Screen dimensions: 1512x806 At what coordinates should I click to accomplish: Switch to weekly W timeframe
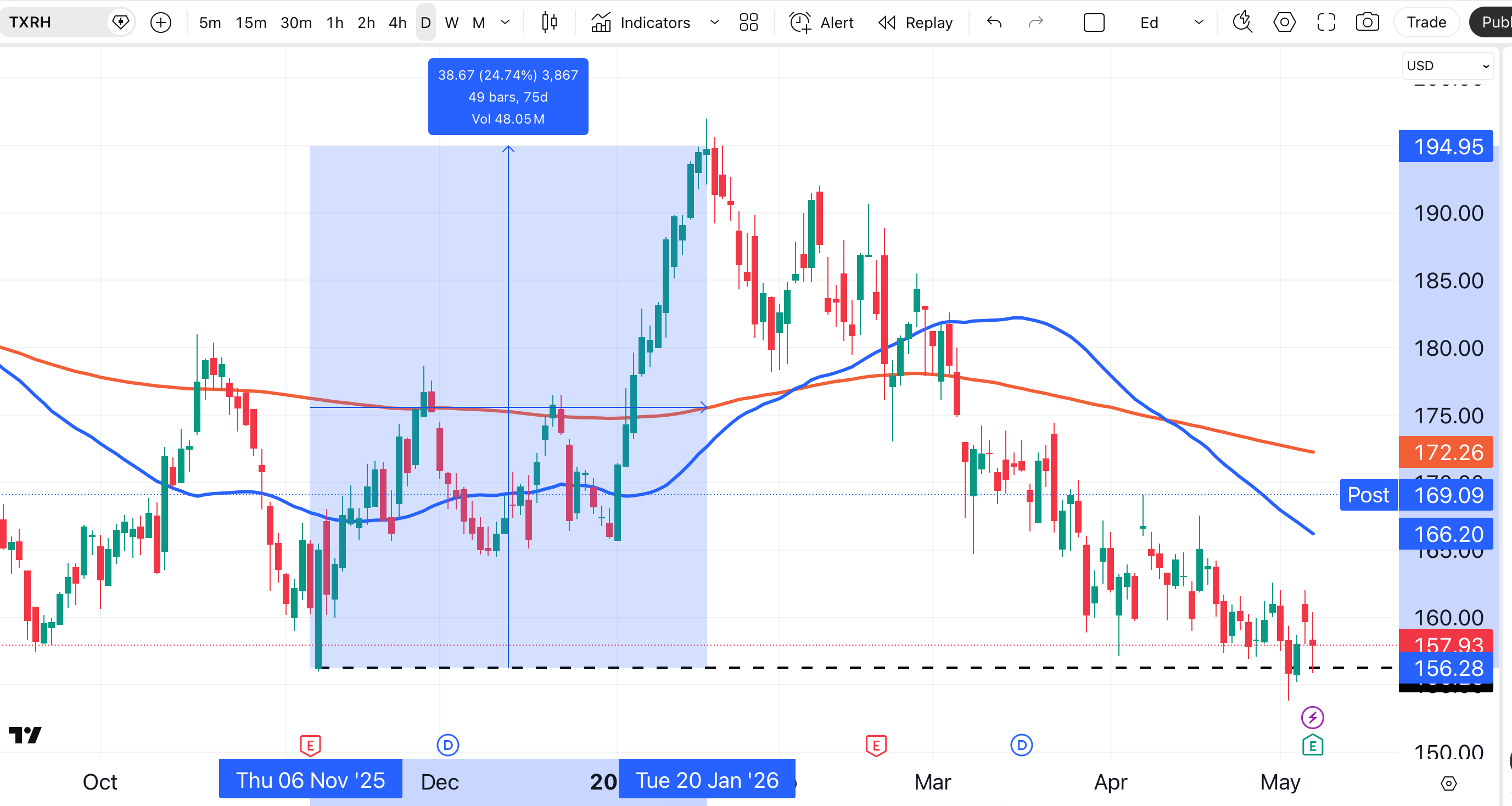coord(451,23)
